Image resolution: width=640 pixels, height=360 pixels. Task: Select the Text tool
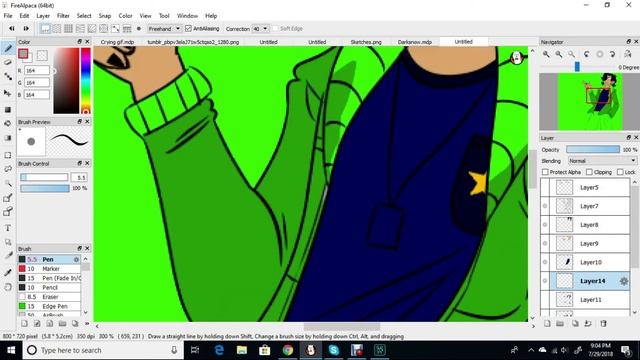pos(8,228)
